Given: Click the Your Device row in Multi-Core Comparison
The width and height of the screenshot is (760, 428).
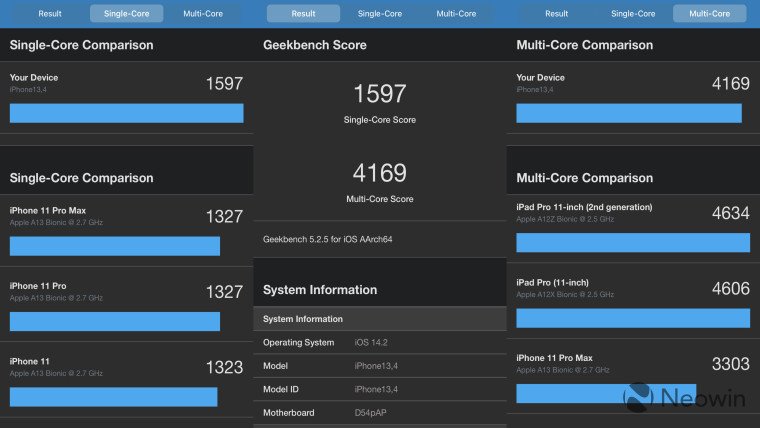Looking at the screenshot, I should 633,97.
